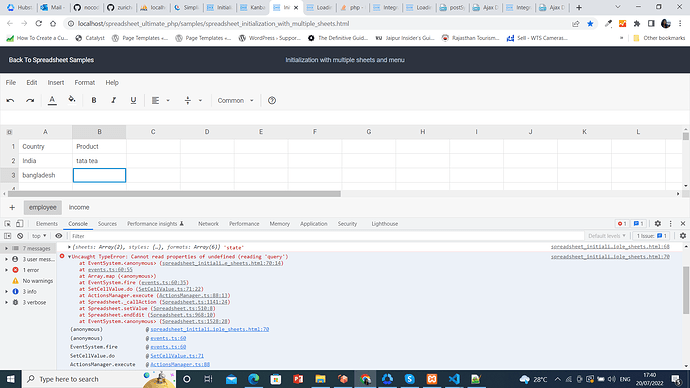Image resolution: width=690 pixels, height=388 pixels.
Task: Open Microsoft Edge from taskbar
Action: pyautogui.click(x=253, y=379)
